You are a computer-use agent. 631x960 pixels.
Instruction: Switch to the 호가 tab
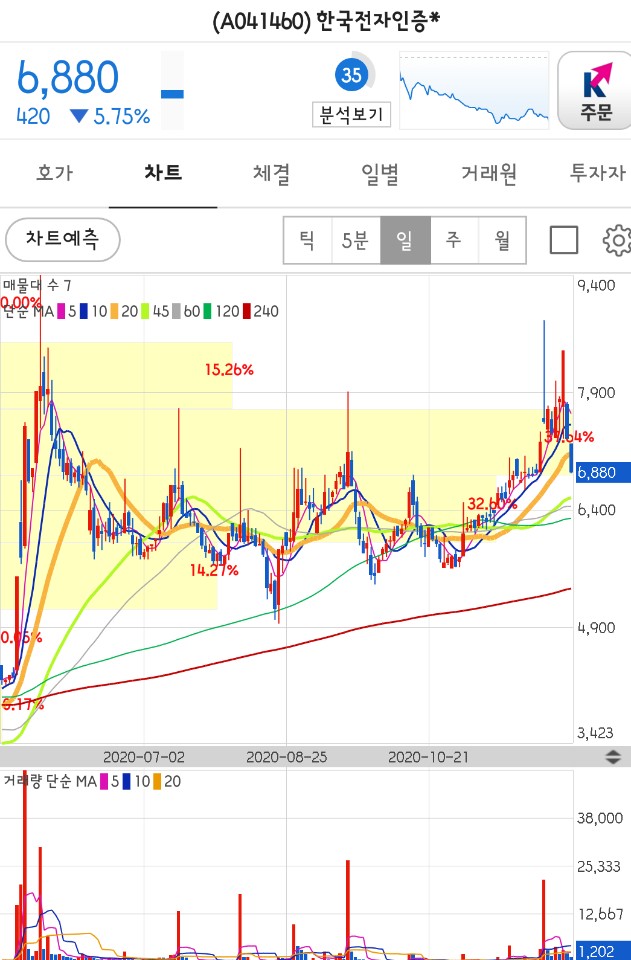click(54, 173)
